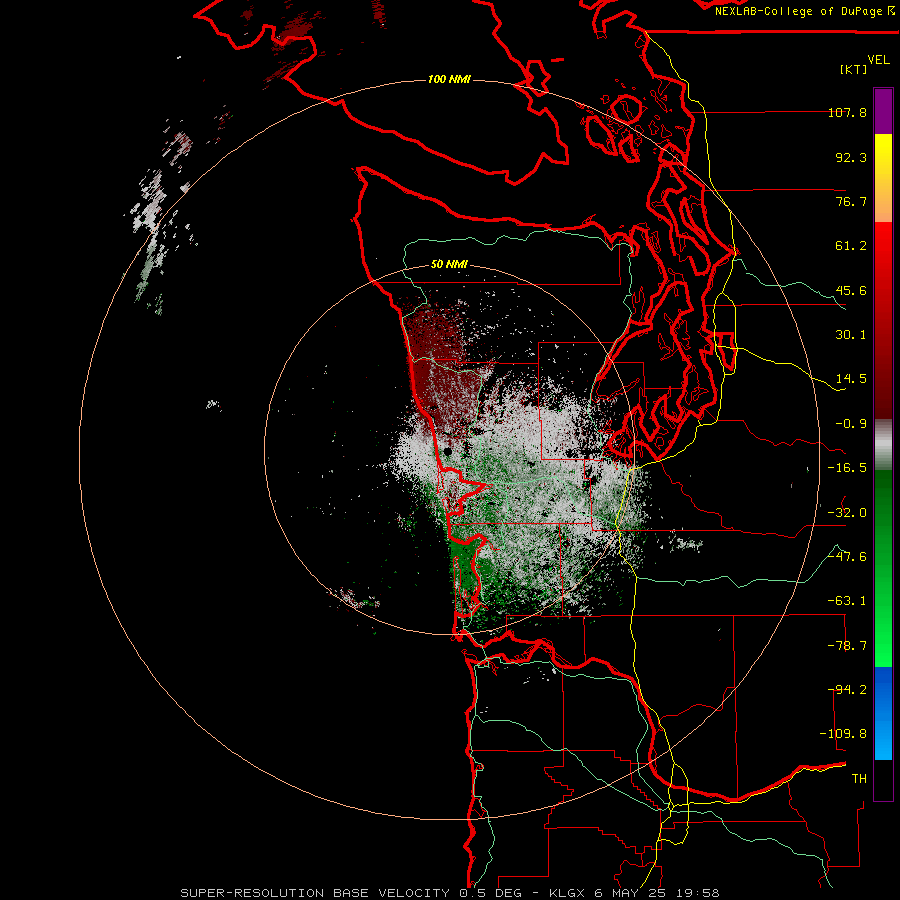The height and width of the screenshot is (900, 900).
Task: Click the 100 NMI range ring label
Action: pos(449,79)
